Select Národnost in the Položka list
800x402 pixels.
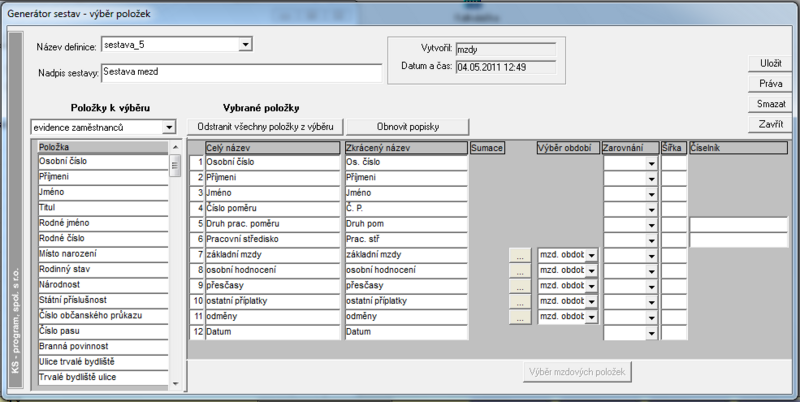103,285
